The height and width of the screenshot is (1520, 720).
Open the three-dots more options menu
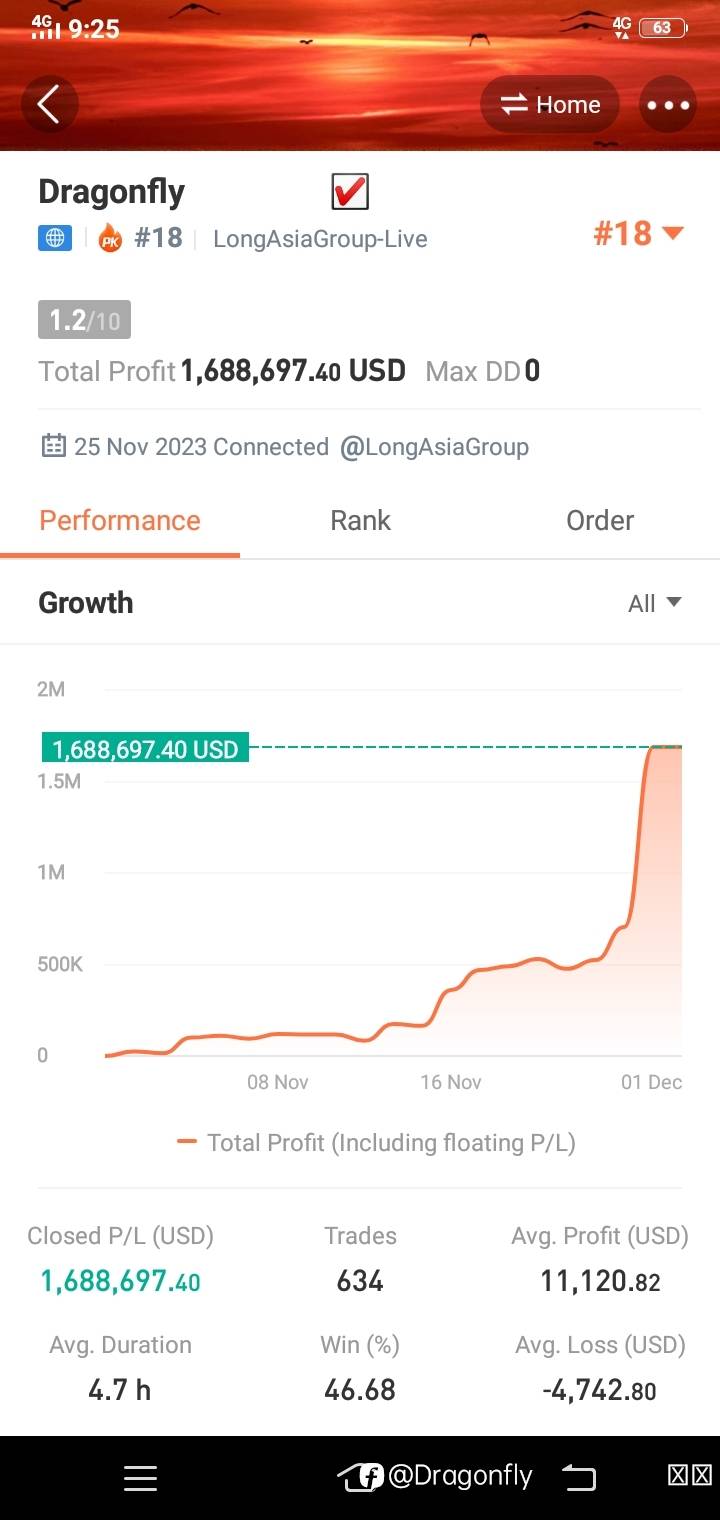point(668,105)
